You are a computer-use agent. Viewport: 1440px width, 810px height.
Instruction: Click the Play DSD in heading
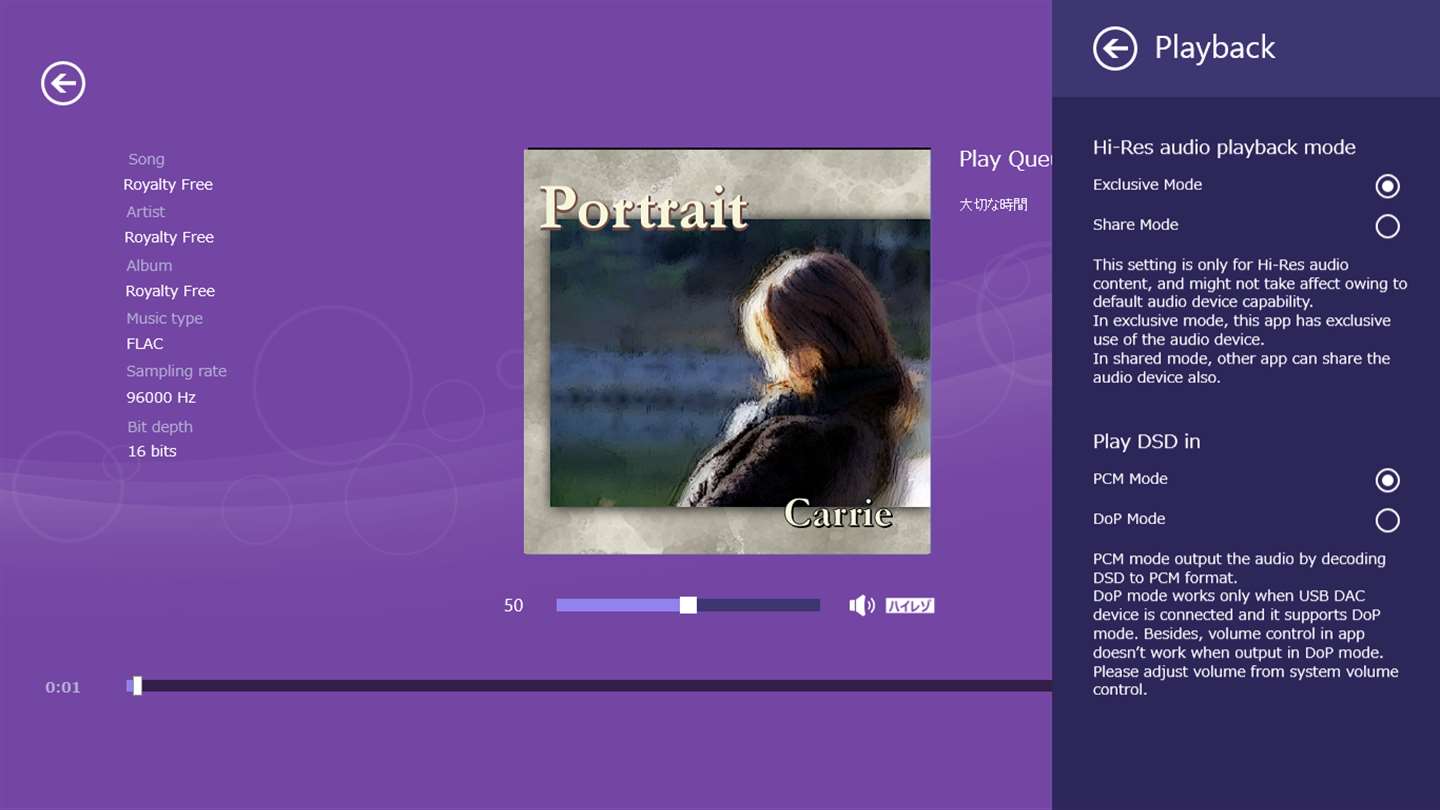pyautogui.click(x=1146, y=441)
